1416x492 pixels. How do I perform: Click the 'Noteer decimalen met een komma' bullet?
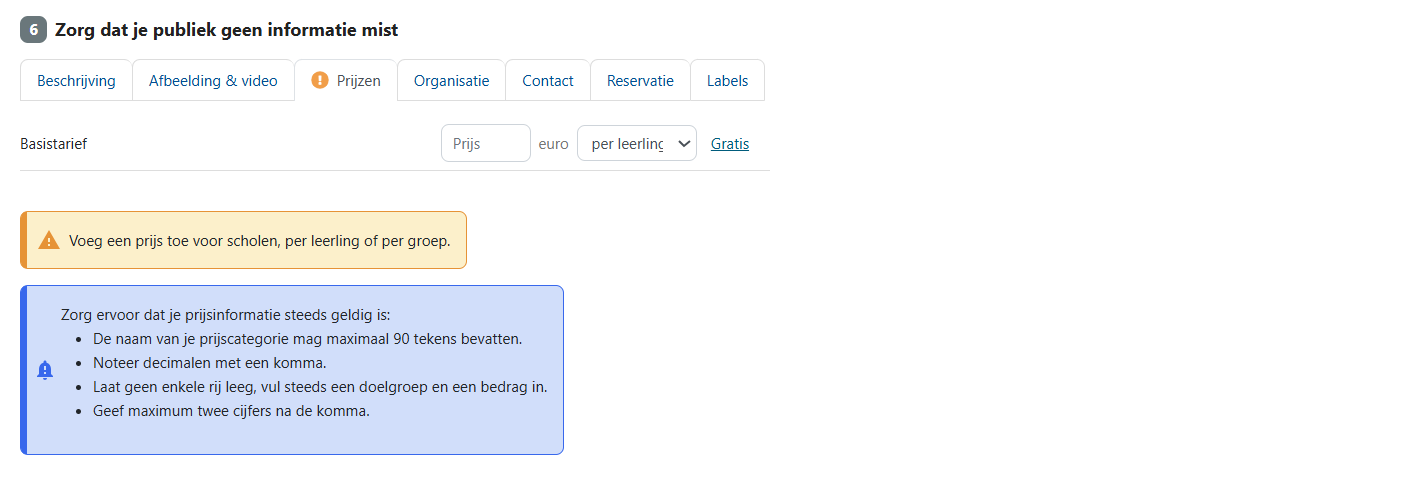pos(210,362)
